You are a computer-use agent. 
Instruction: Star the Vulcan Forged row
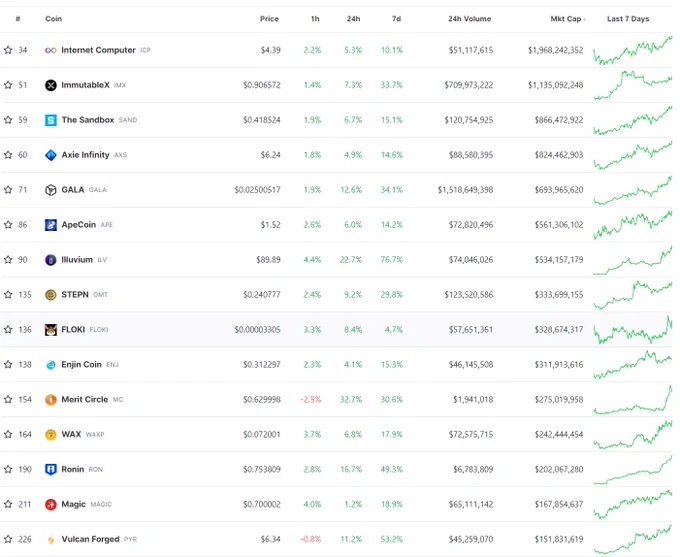click(8, 539)
